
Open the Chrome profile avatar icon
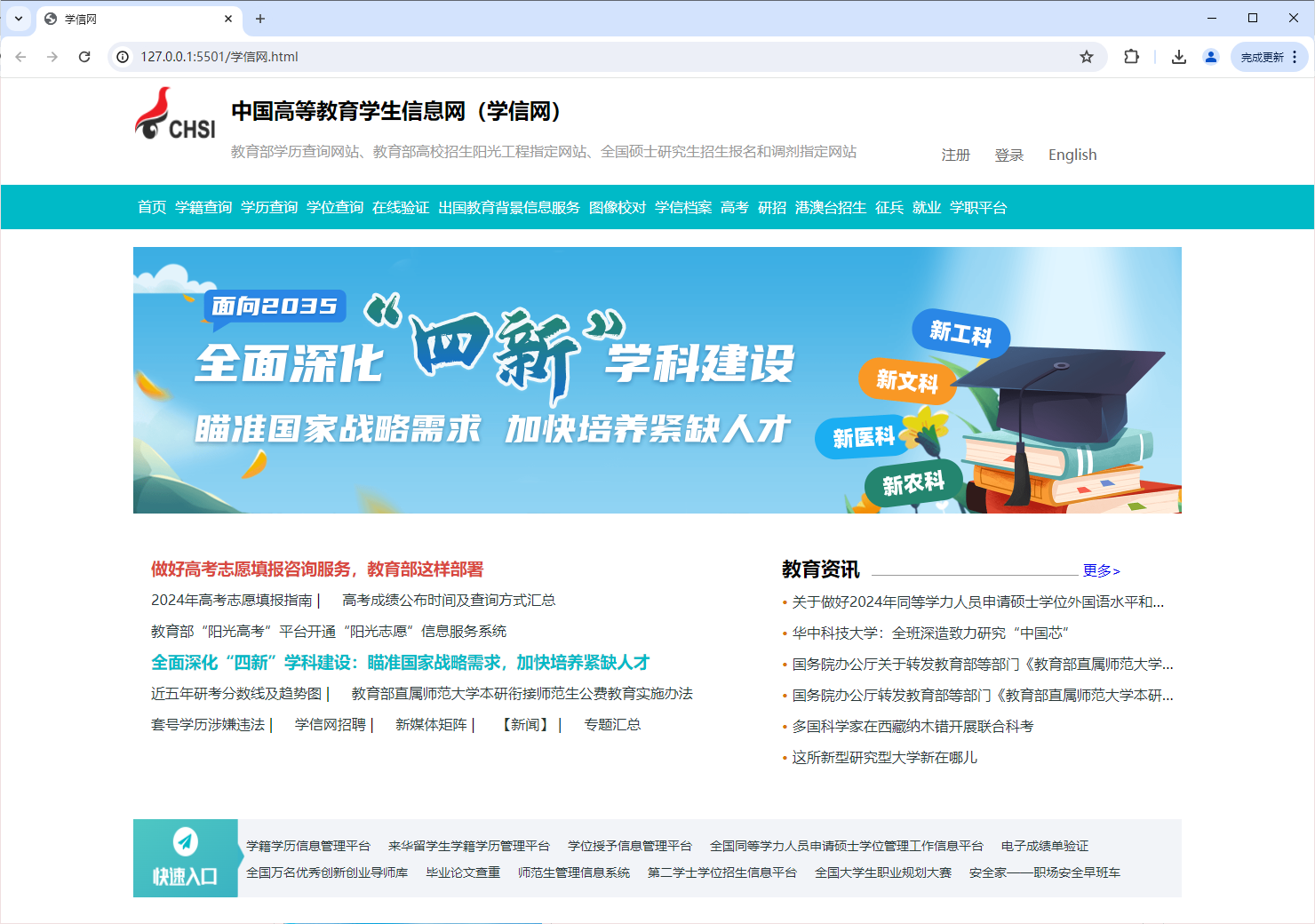click(x=1210, y=57)
